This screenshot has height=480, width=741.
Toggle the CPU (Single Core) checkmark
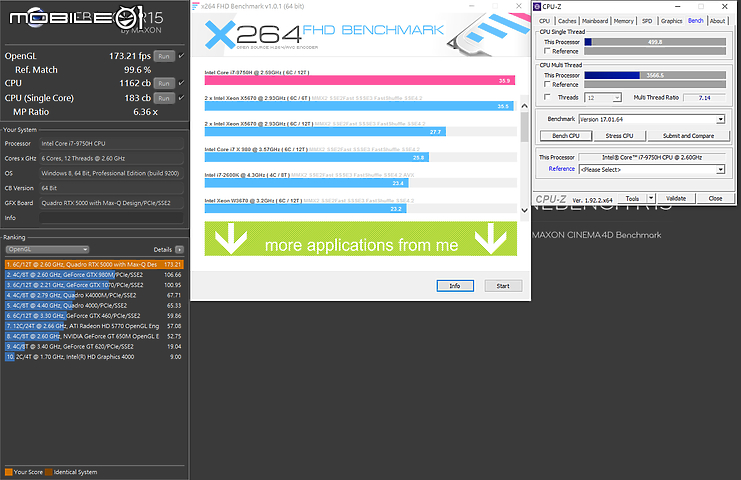tap(181, 98)
